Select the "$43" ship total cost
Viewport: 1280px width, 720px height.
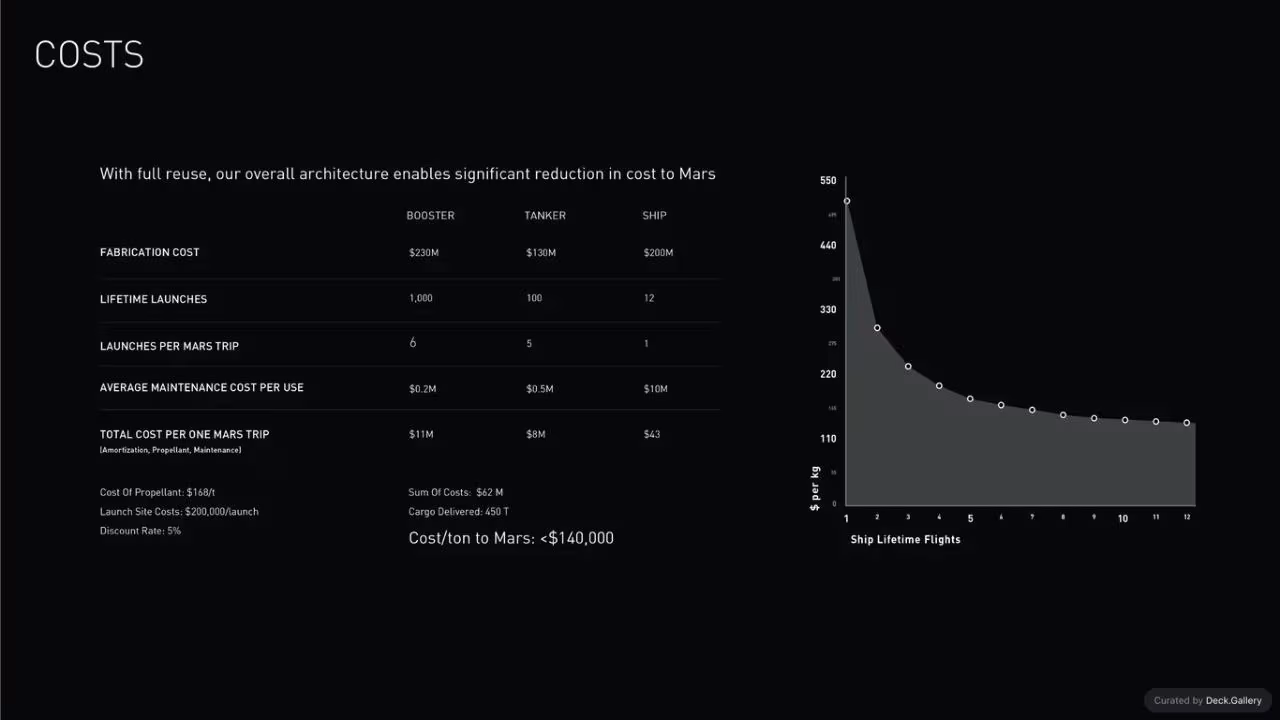point(652,434)
